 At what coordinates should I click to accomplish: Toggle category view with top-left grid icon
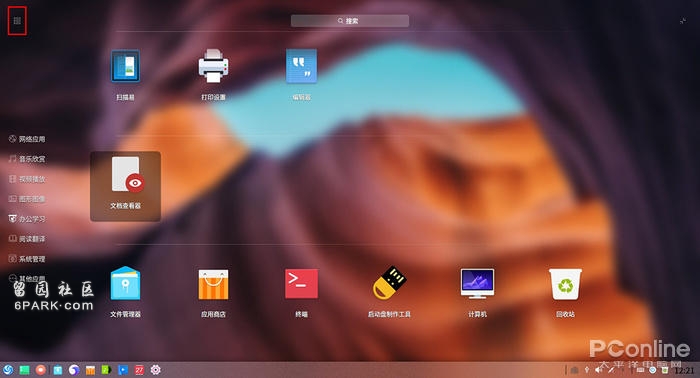17,21
